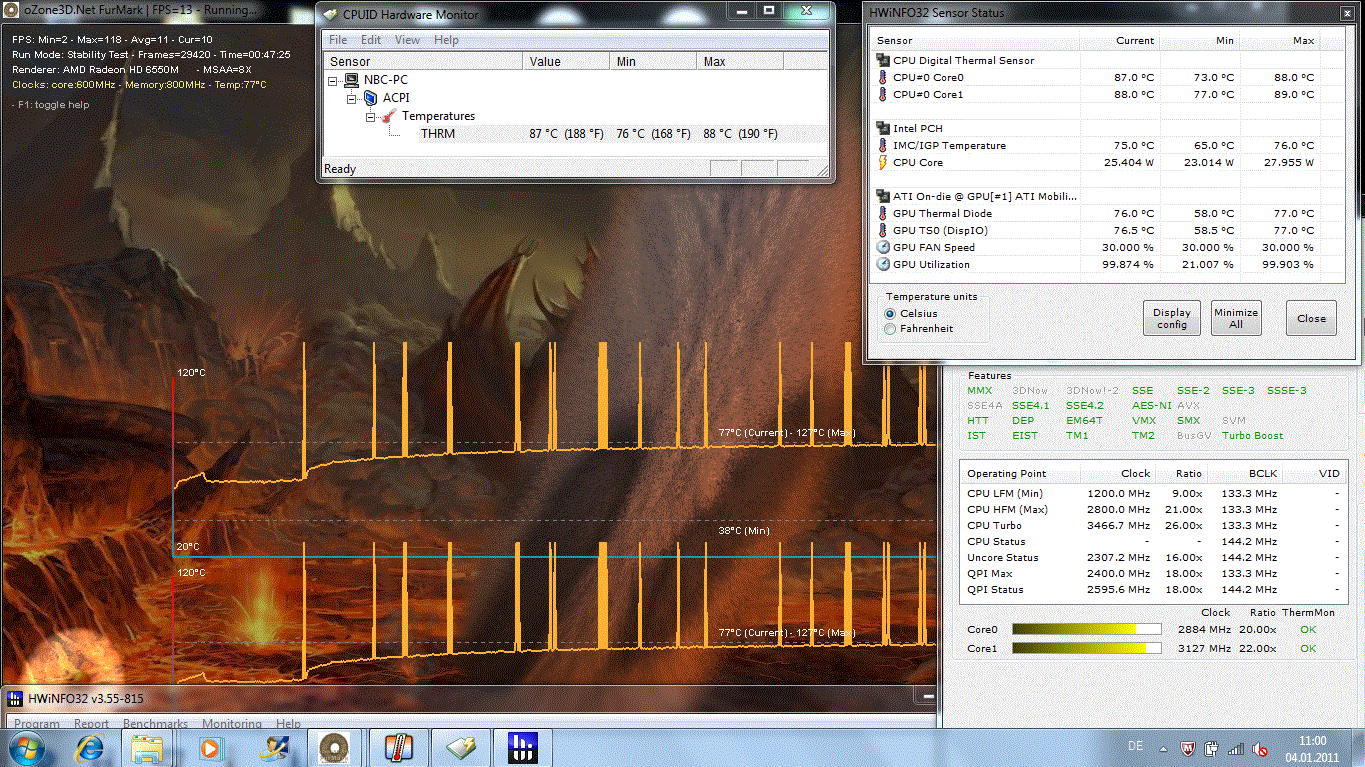Click the muted volume tray icon
The height and width of the screenshot is (767, 1365).
tap(1262, 749)
